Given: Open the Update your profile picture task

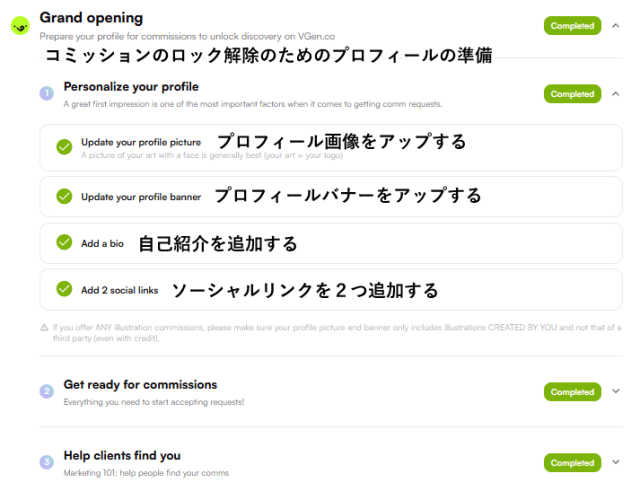Looking at the screenshot, I should pos(141,142).
